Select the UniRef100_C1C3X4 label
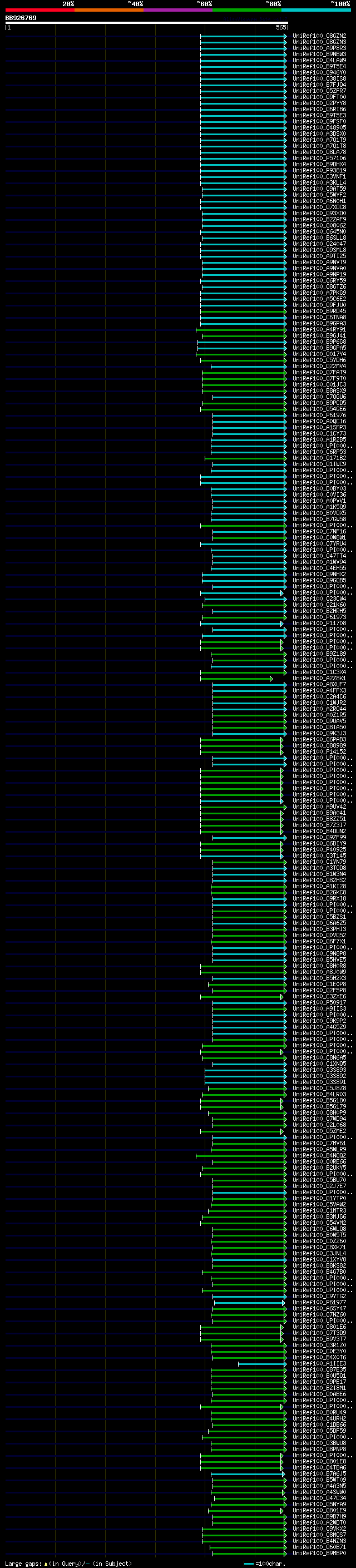The image size is (356, 1568). tap(319, 672)
